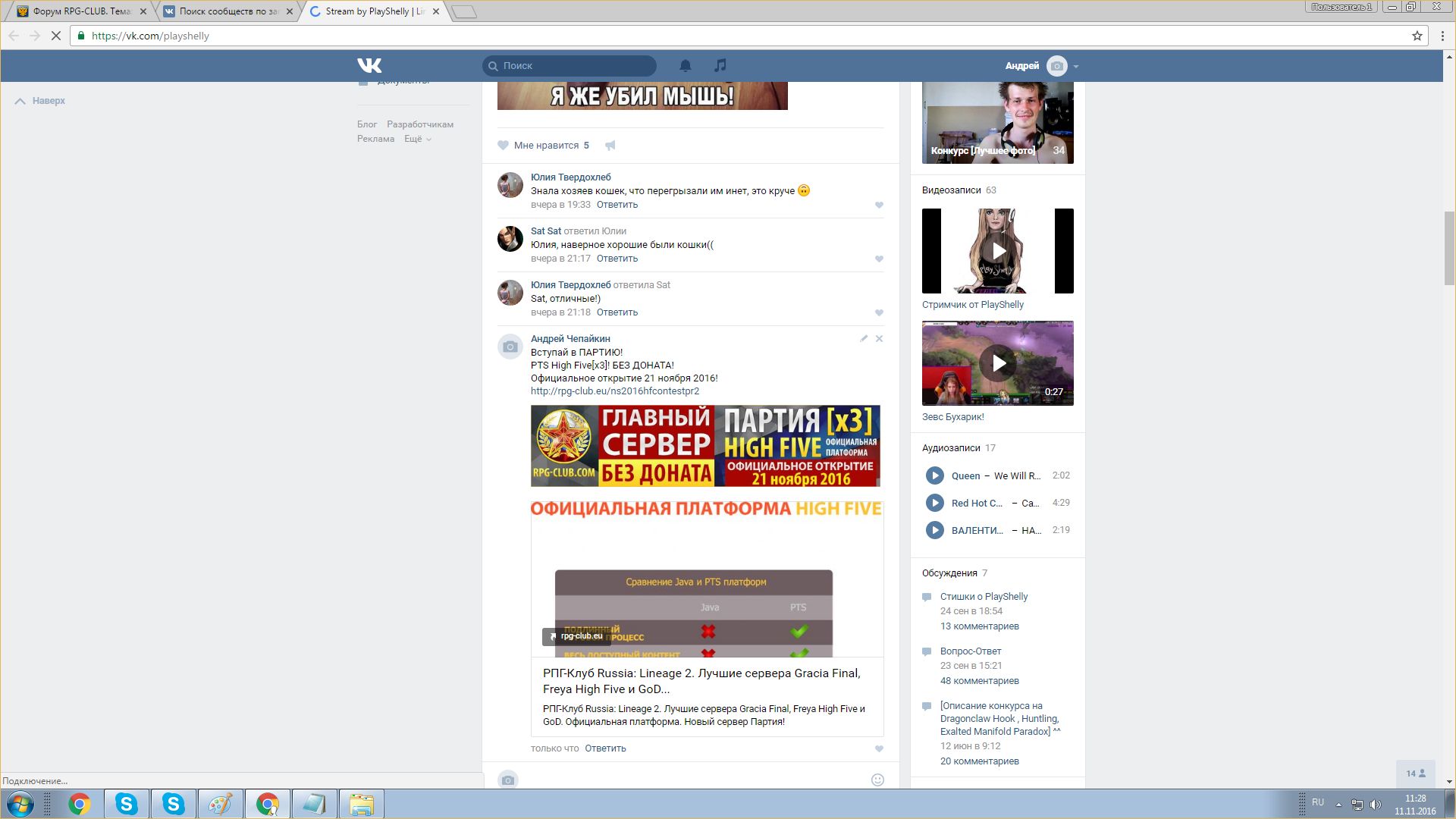Open the Dragonclaw Hook contest discussion
Image resolution: width=1456 pixels, height=819 pixels.
1000,719
